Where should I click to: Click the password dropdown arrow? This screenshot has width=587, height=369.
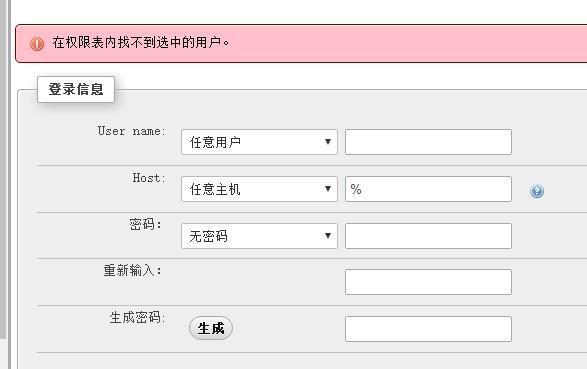(328, 235)
